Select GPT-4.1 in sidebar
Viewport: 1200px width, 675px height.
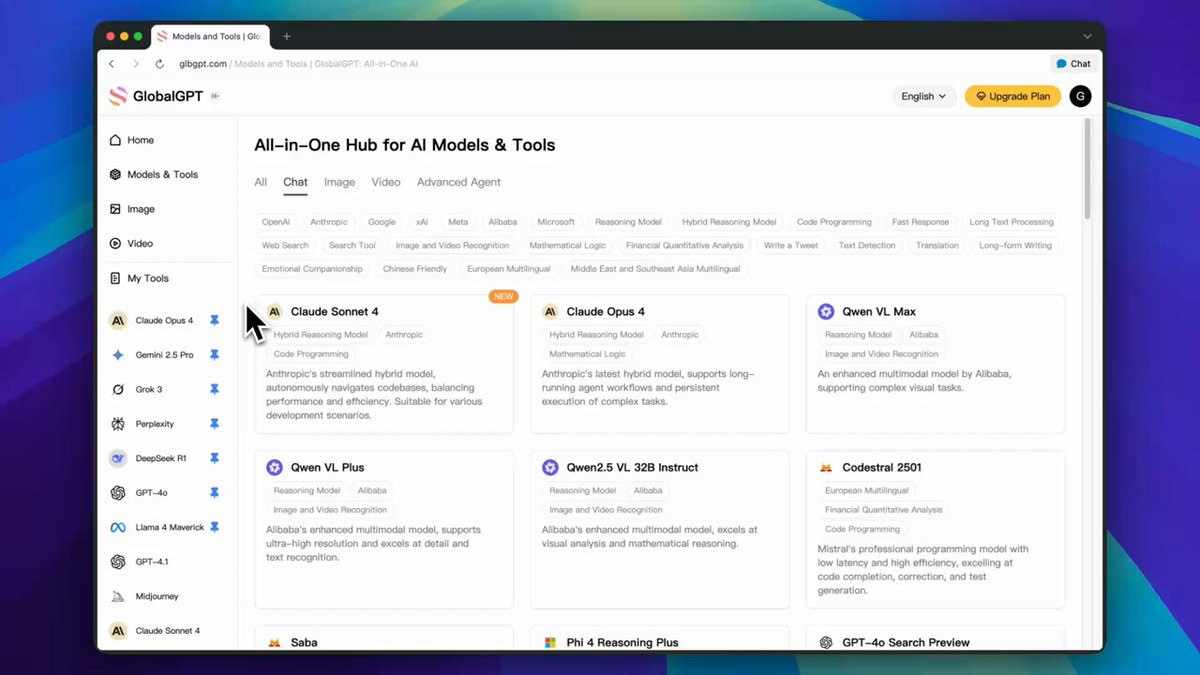[152, 562]
